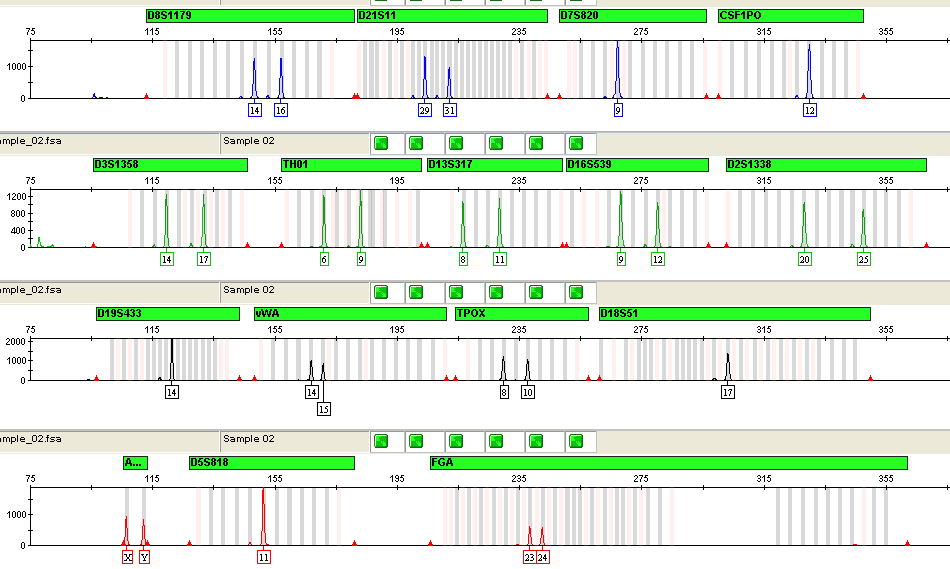The image size is (950, 569).
Task: Select the D8S1179 locus marker bar
Action: [x=249, y=16]
